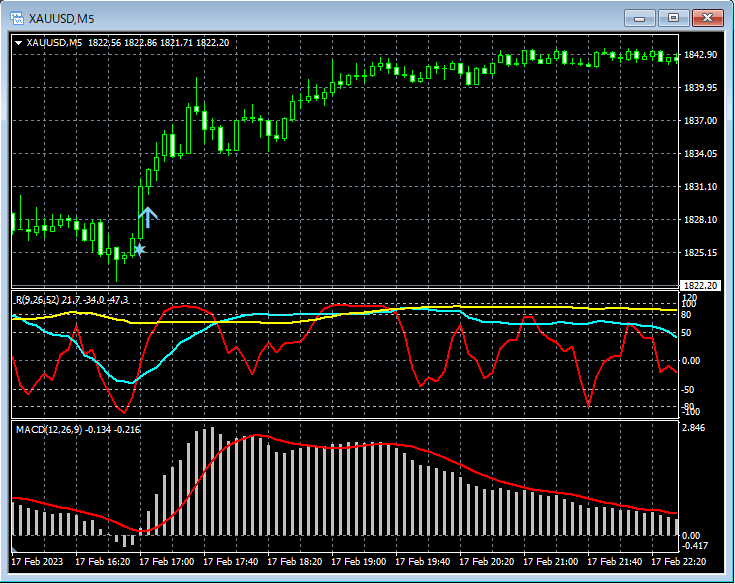The width and height of the screenshot is (735, 584).
Task: Minimize the XAUUSD chart window
Action: pos(639,17)
